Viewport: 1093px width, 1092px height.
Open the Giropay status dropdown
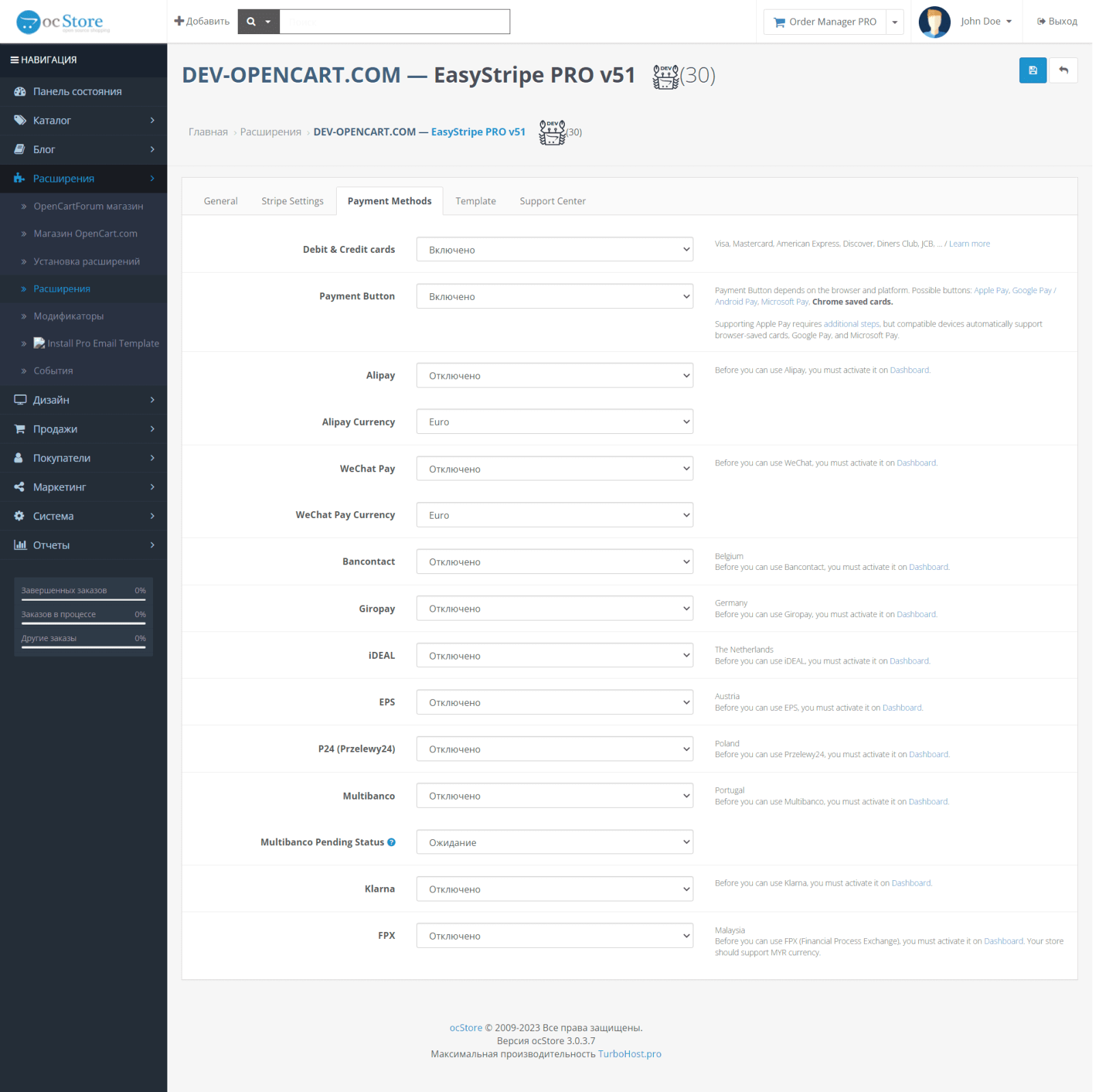(555, 608)
